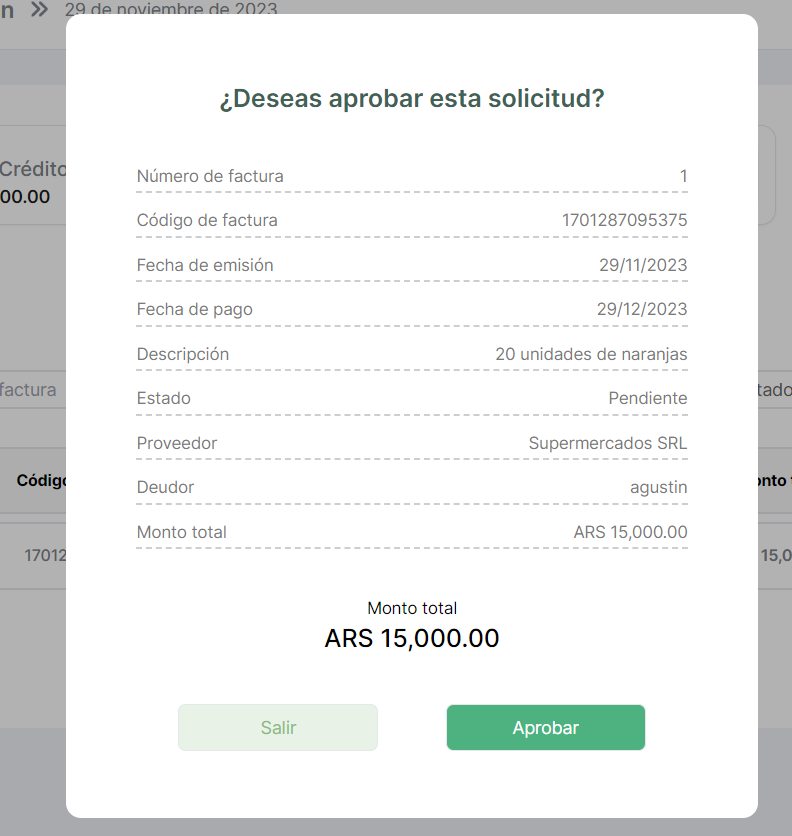Image resolution: width=792 pixels, height=836 pixels.
Task: Click the Monto total row value
Action: click(630, 532)
